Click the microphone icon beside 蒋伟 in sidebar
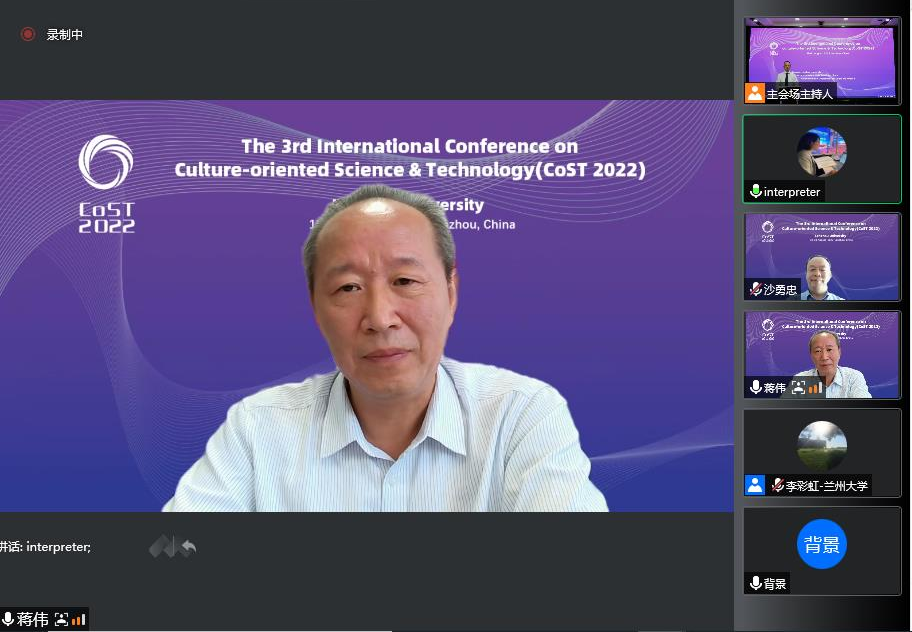This screenshot has height=632, width=912. 756,387
